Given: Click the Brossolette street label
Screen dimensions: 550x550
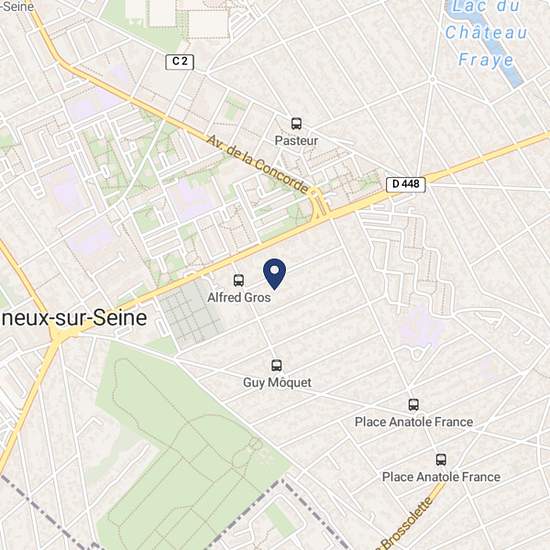Looking at the screenshot, I should [x=407, y=525].
